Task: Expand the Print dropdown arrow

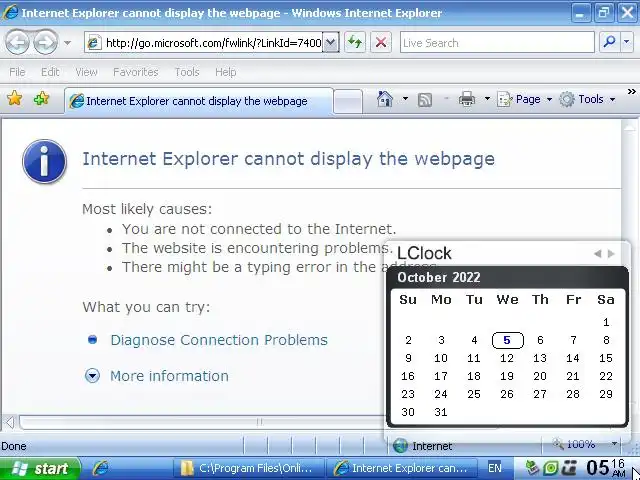Action: (x=487, y=99)
